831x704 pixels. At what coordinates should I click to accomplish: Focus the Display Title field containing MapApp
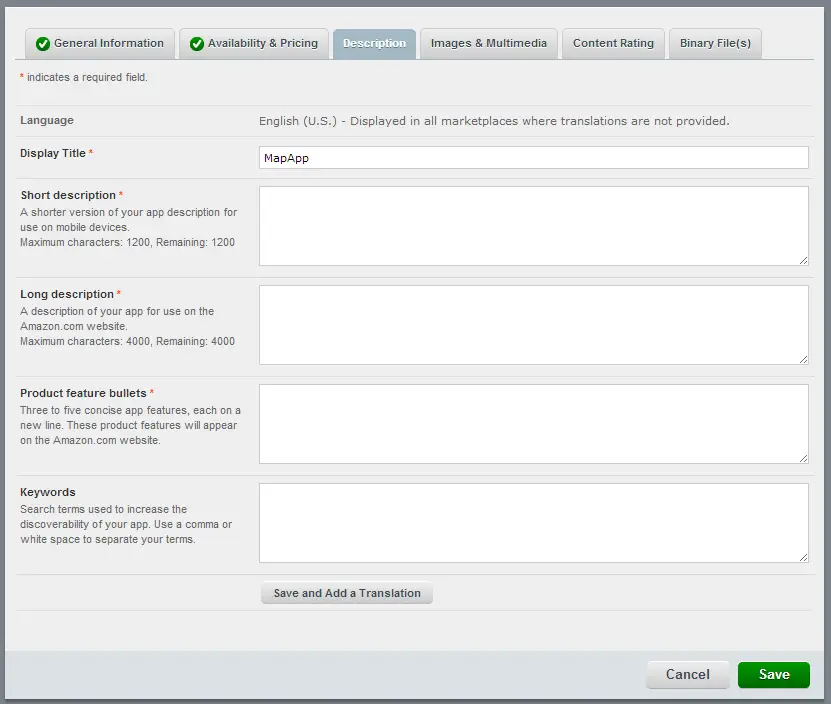tap(533, 158)
